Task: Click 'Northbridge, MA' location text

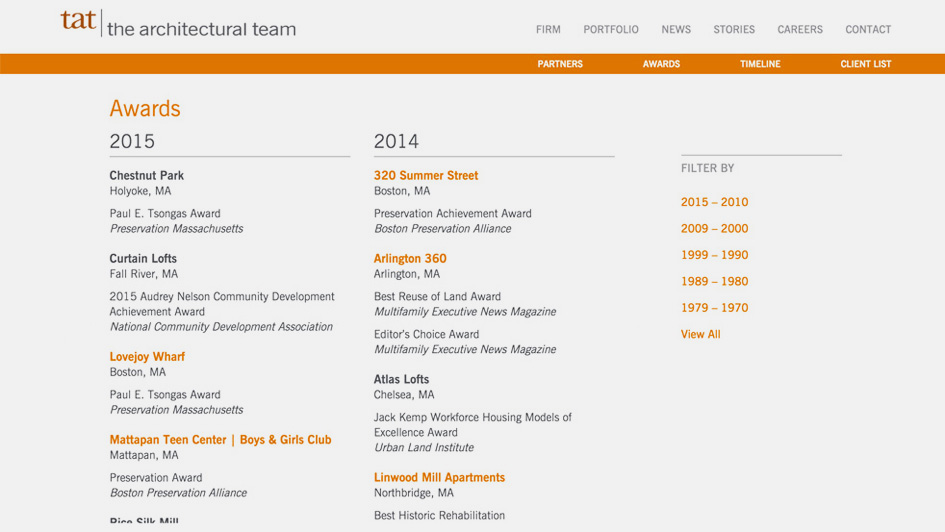Action: (x=413, y=493)
